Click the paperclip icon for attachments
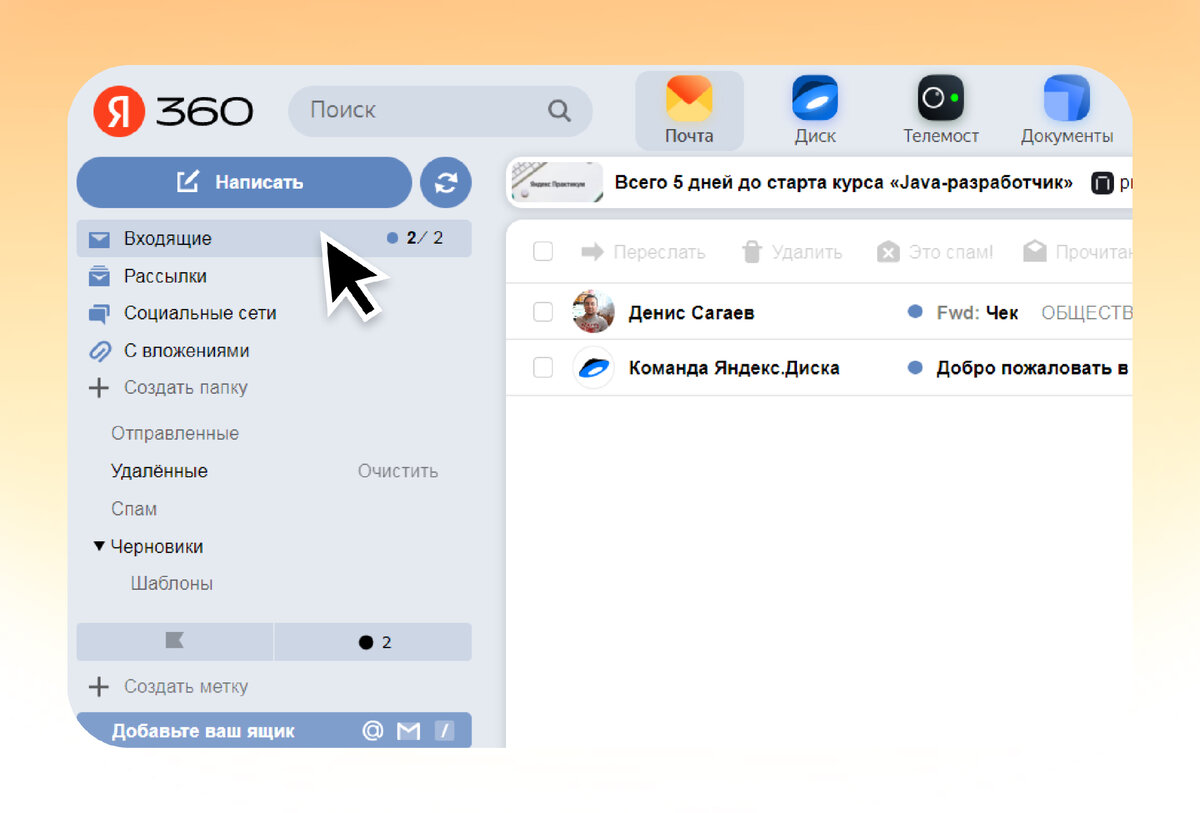1200x813 pixels. click(99, 351)
